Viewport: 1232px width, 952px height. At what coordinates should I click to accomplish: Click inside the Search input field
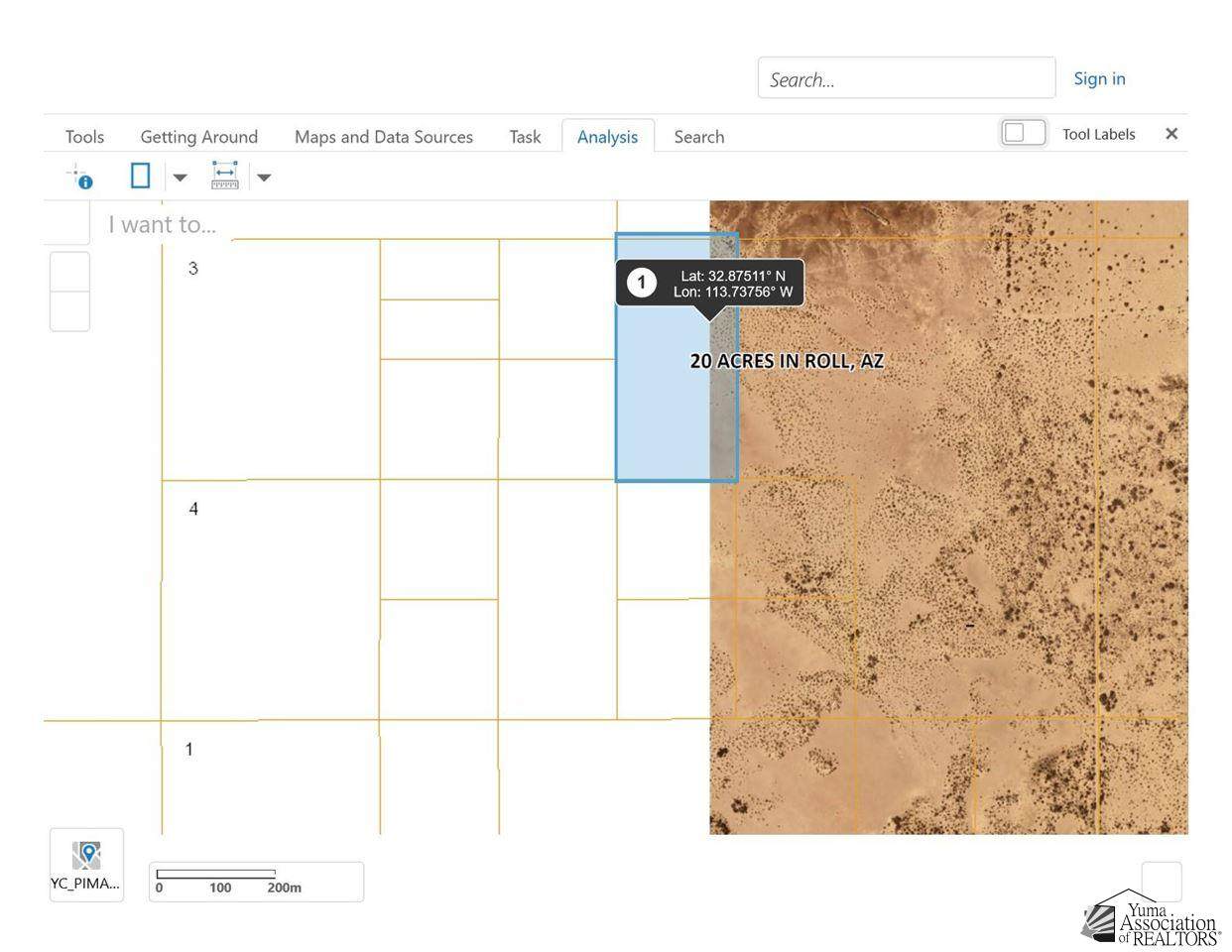pyautogui.click(x=905, y=79)
